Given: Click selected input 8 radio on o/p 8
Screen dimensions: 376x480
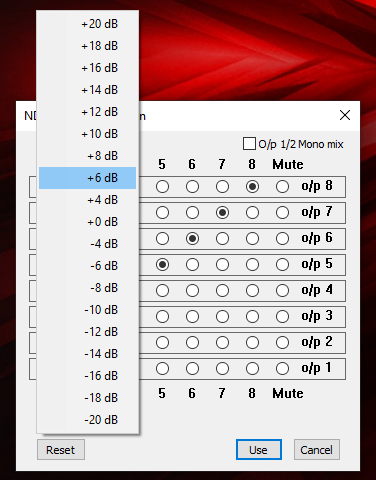Looking at the screenshot, I should 252,187.
